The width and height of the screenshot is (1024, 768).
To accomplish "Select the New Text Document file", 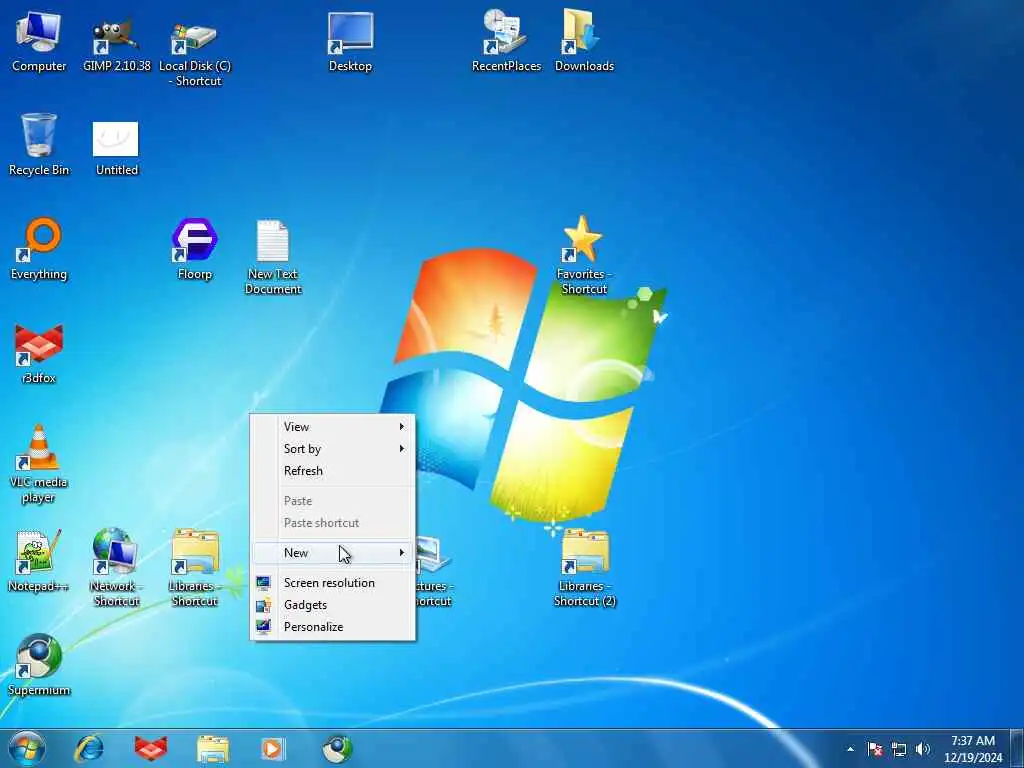I will (272, 257).
